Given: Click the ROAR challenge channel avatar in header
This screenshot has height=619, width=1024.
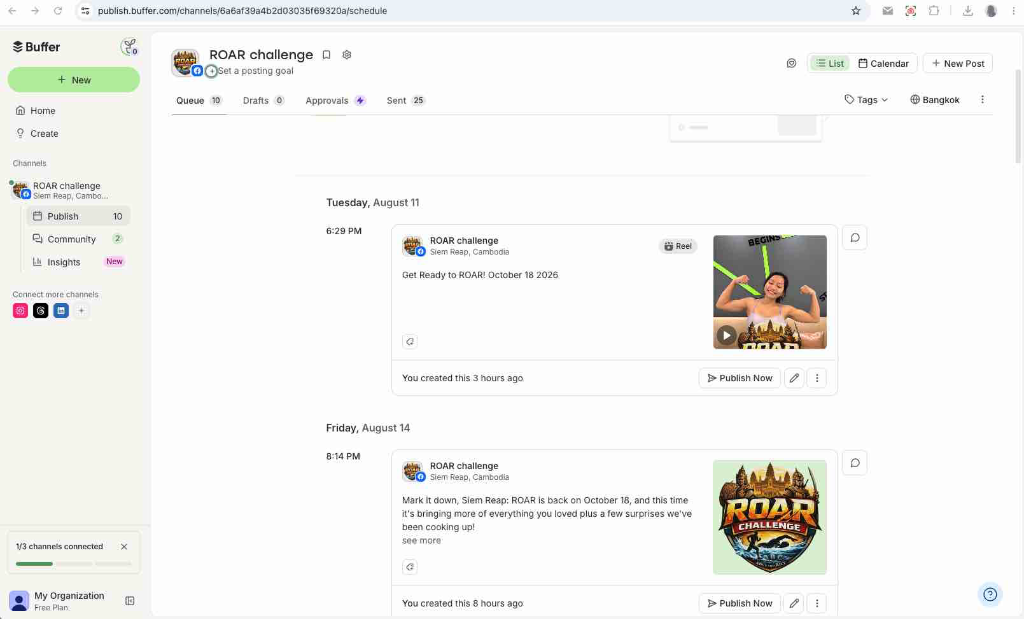Looking at the screenshot, I should 185,63.
